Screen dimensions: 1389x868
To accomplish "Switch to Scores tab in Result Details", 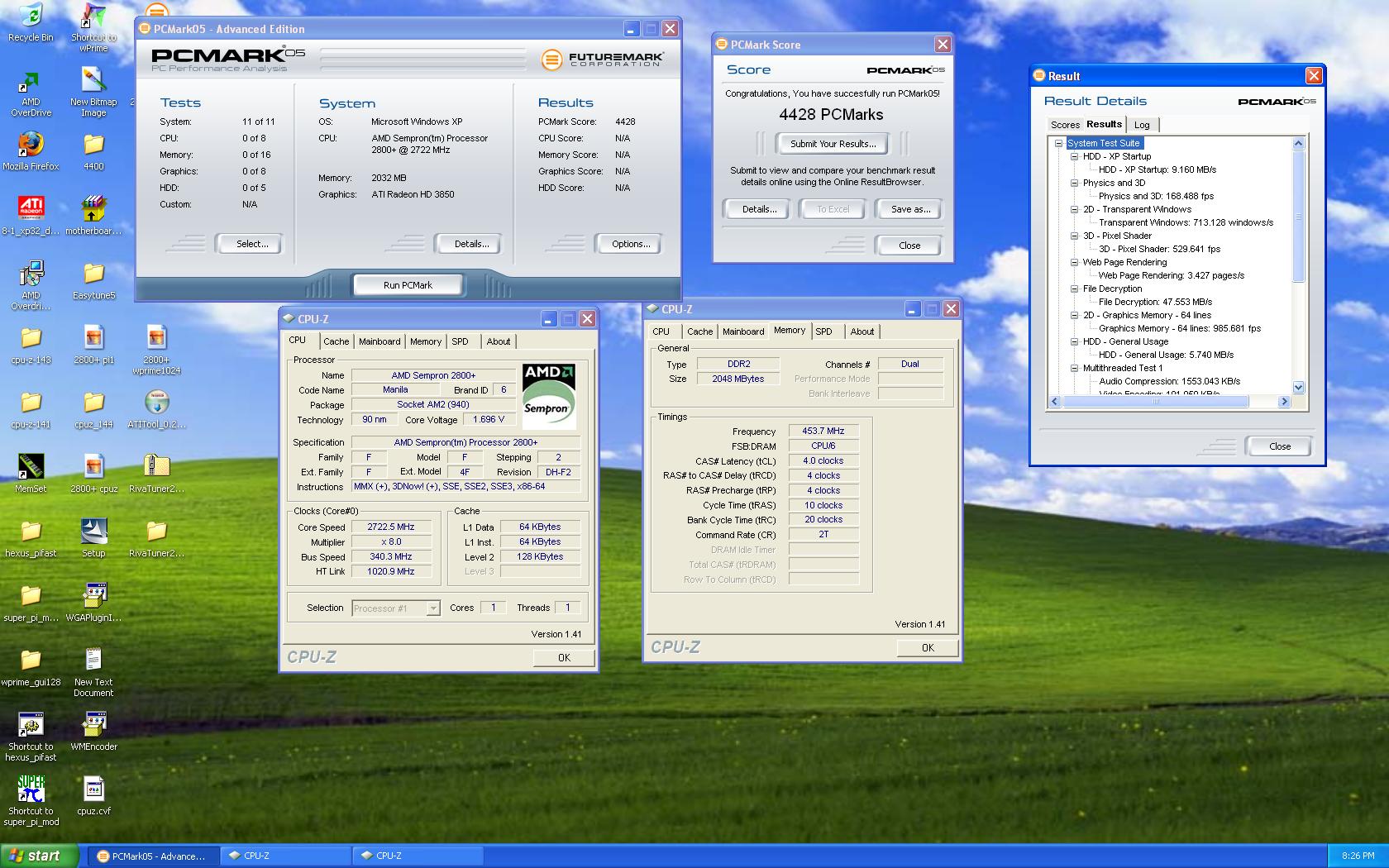I will pyautogui.click(x=1065, y=125).
